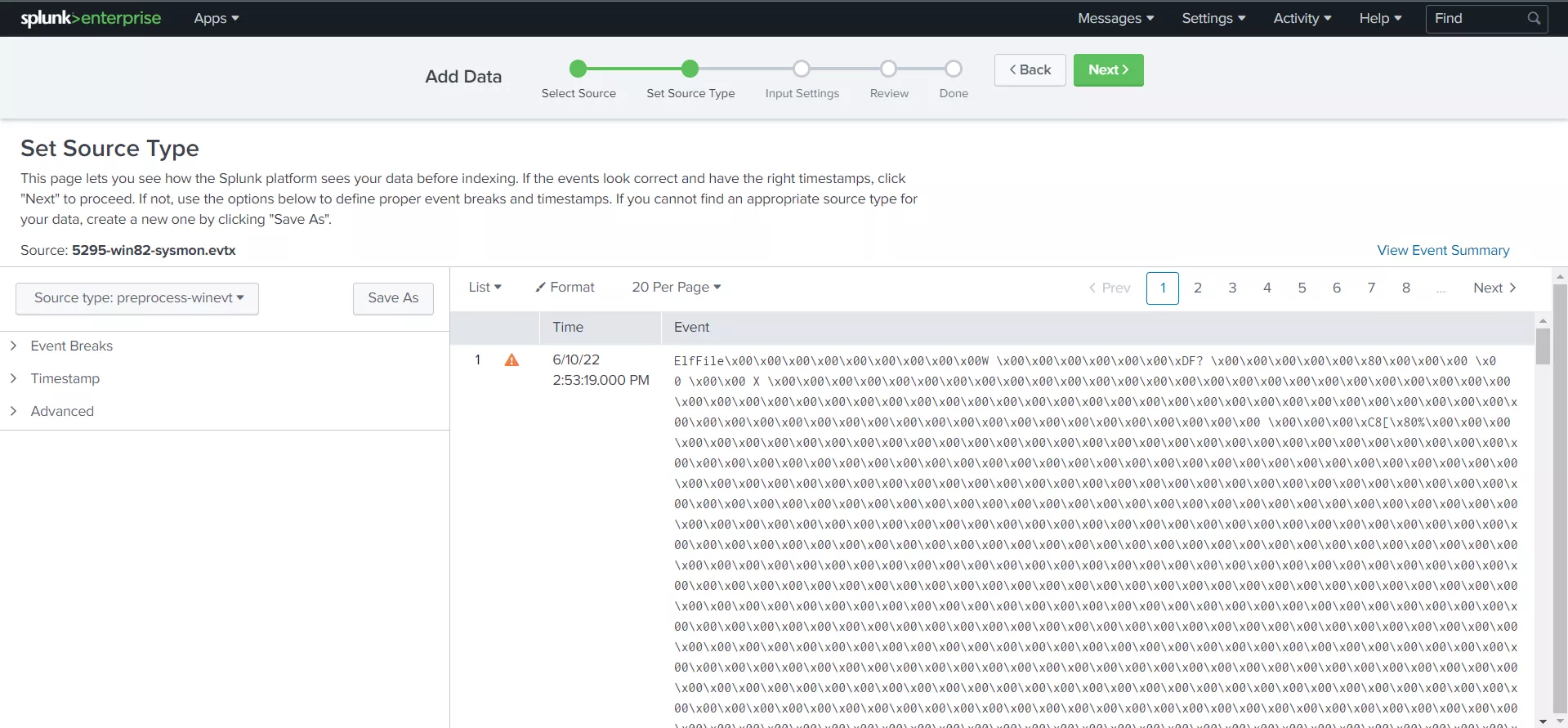The width and height of the screenshot is (1568, 728).
Task: Open the Messages menu
Action: point(1115,18)
